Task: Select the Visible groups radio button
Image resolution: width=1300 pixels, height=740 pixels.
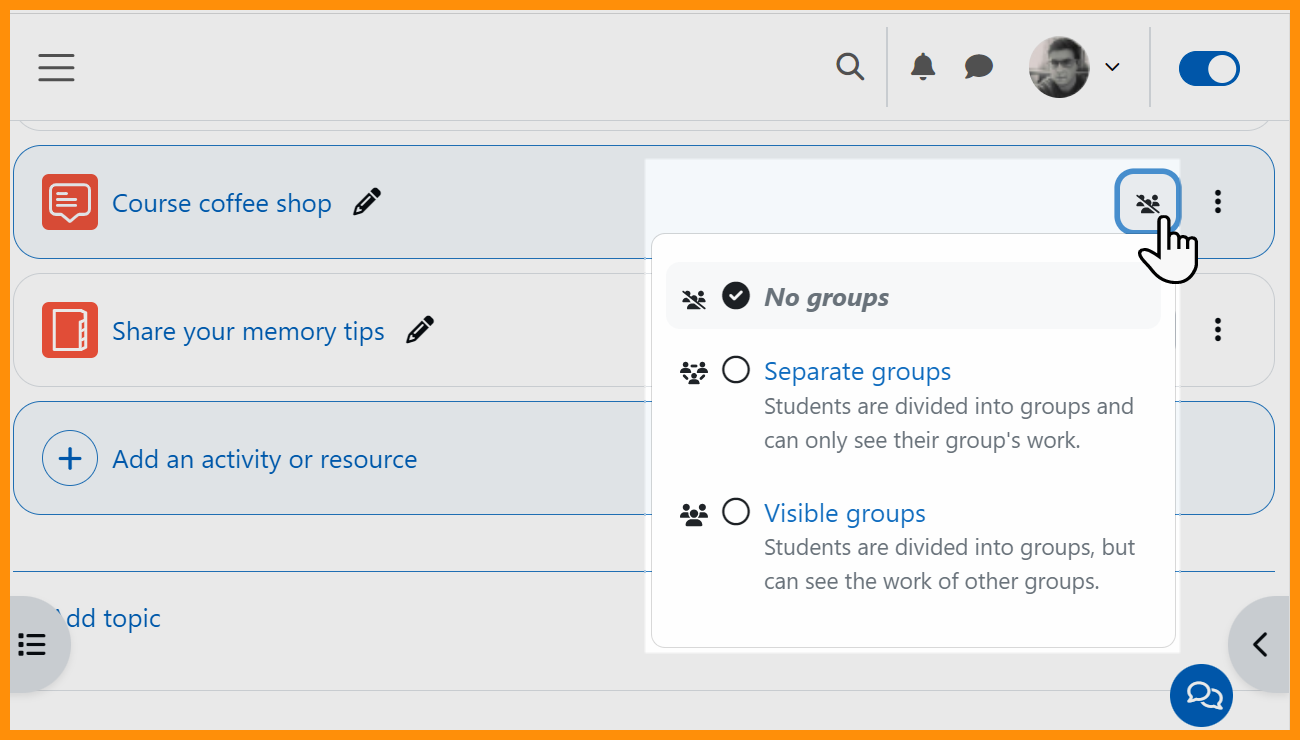Action: click(x=736, y=513)
